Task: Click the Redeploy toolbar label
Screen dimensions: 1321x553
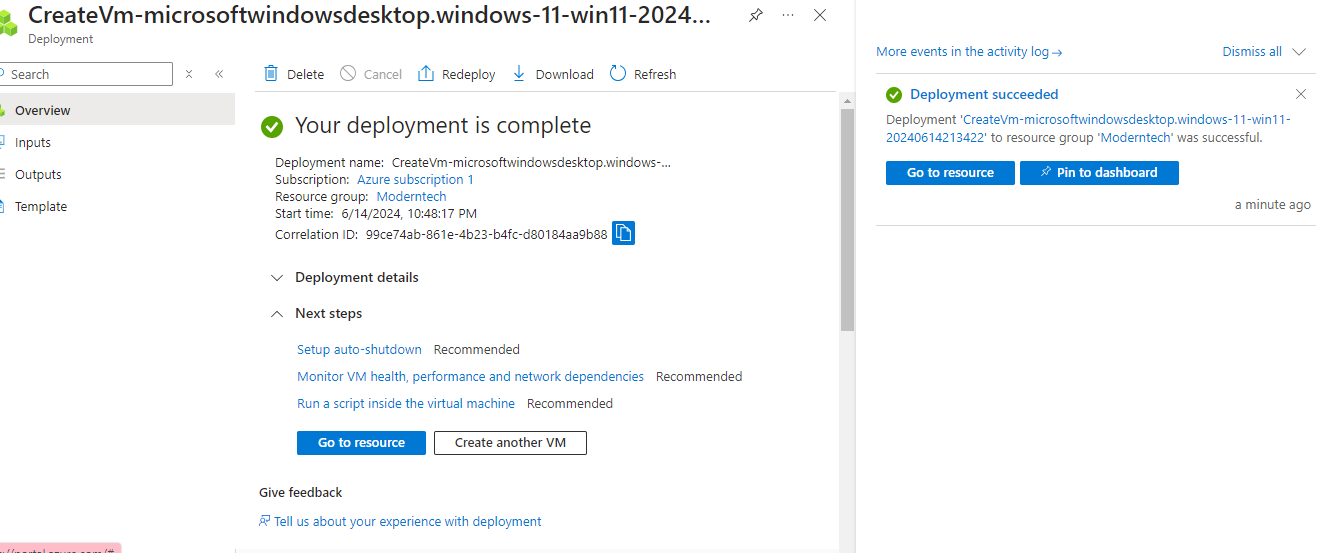Action: pyautogui.click(x=469, y=74)
